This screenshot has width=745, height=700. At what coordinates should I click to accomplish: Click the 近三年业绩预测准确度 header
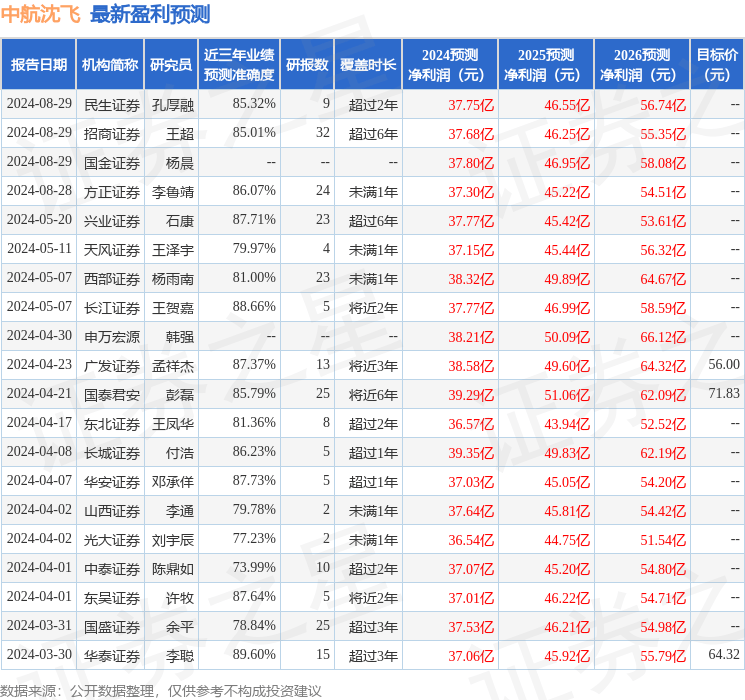tap(239, 65)
